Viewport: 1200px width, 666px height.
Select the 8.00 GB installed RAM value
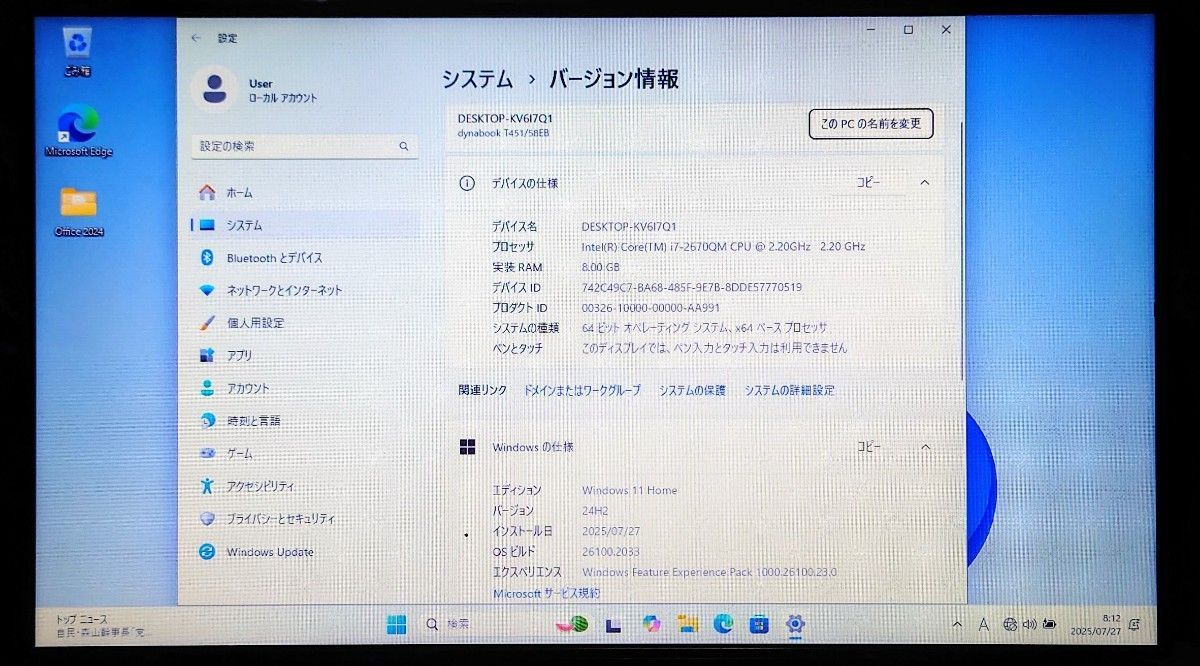tap(601, 267)
